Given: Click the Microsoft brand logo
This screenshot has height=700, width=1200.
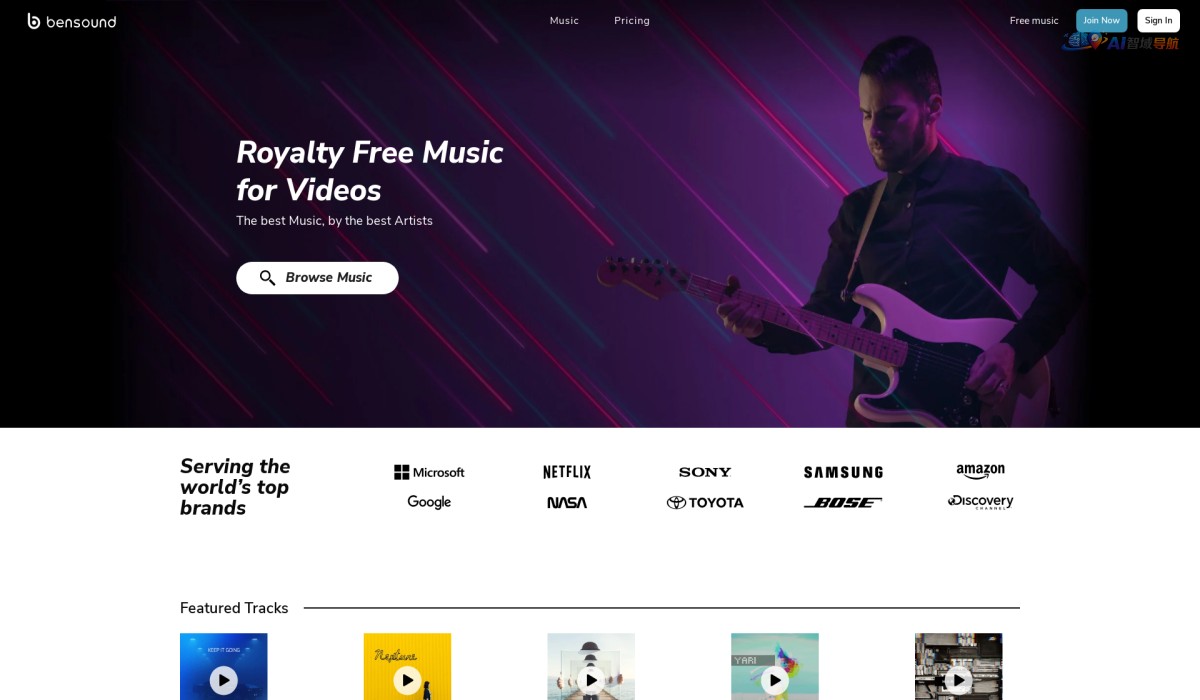Looking at the screenshot, I should (429, 472).
